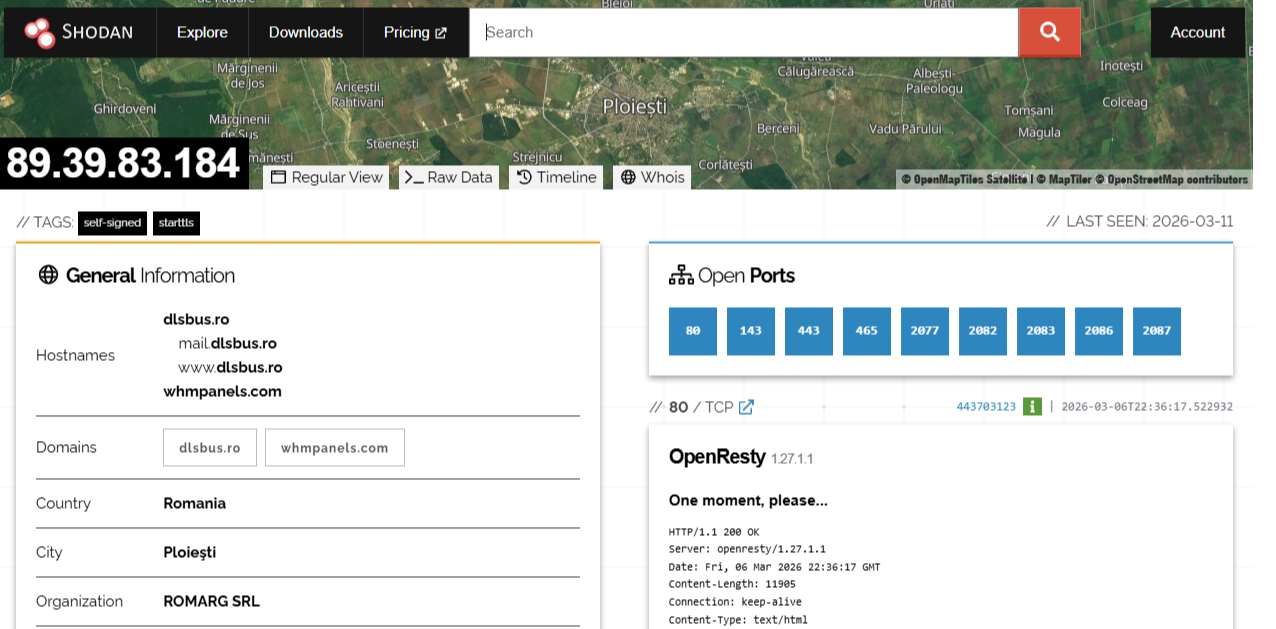Select open port 443
This screenshot has width=1276, height=629.
809,331
